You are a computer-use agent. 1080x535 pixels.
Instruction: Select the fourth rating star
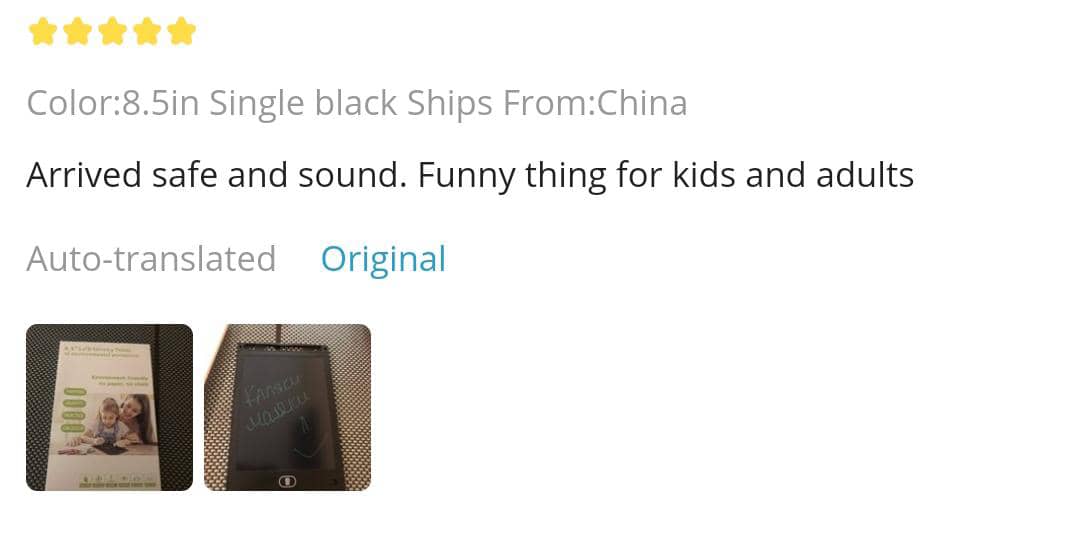[146, 32]
